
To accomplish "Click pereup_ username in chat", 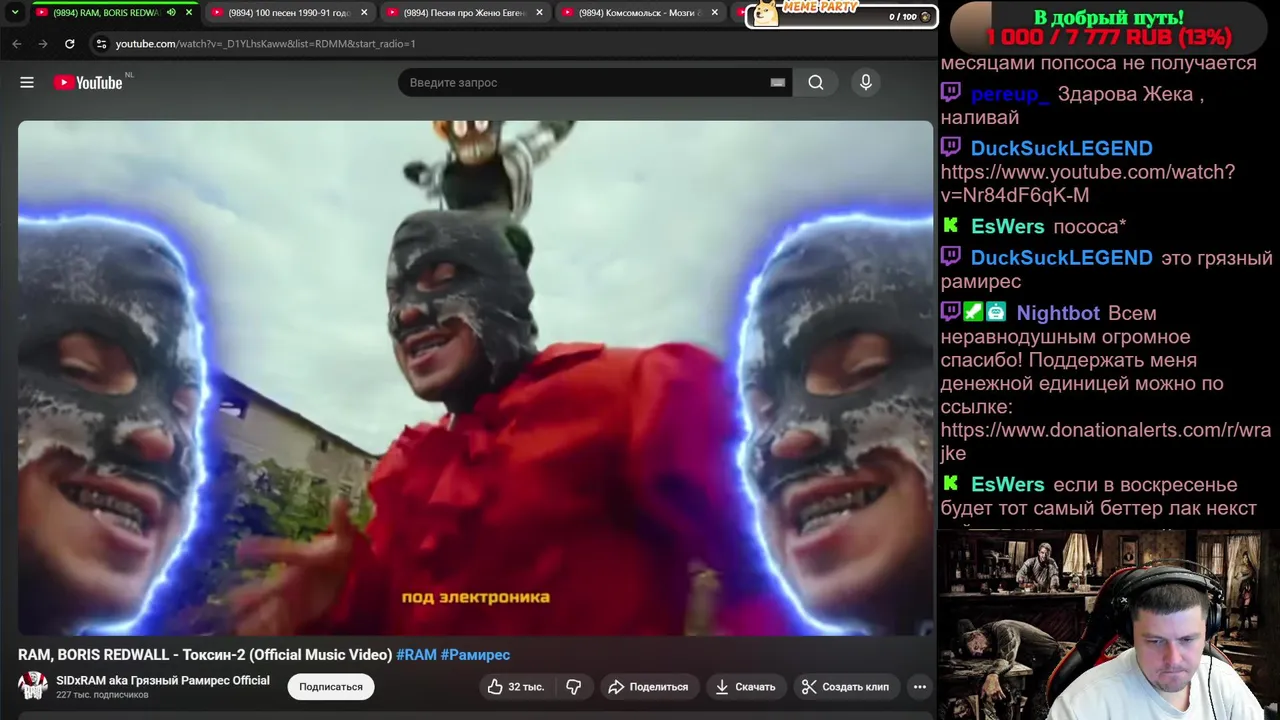I will (1010, 94).
